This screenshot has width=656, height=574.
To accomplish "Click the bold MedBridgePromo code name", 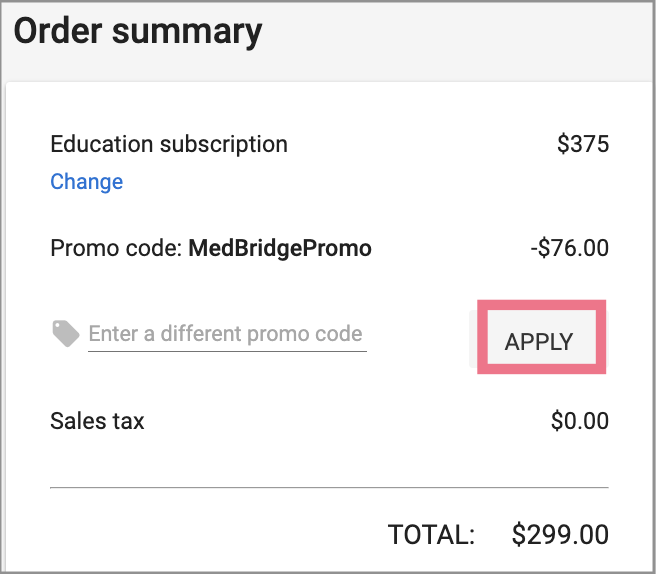I will 280,248.
